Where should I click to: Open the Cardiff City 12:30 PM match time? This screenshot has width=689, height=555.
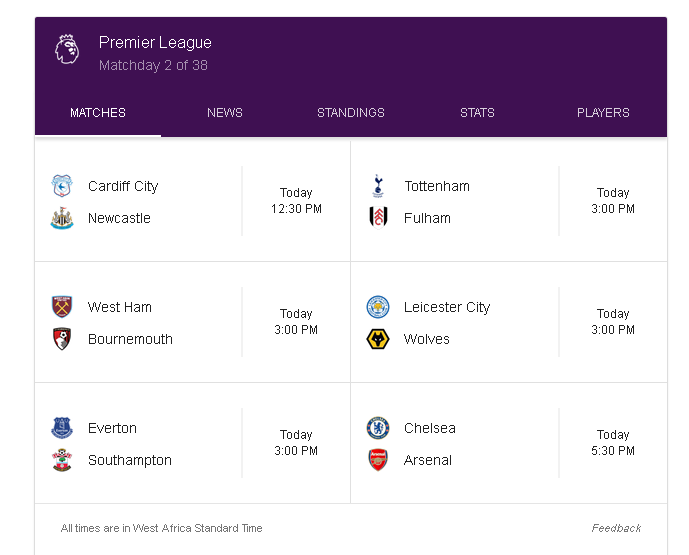click(296, 201)
